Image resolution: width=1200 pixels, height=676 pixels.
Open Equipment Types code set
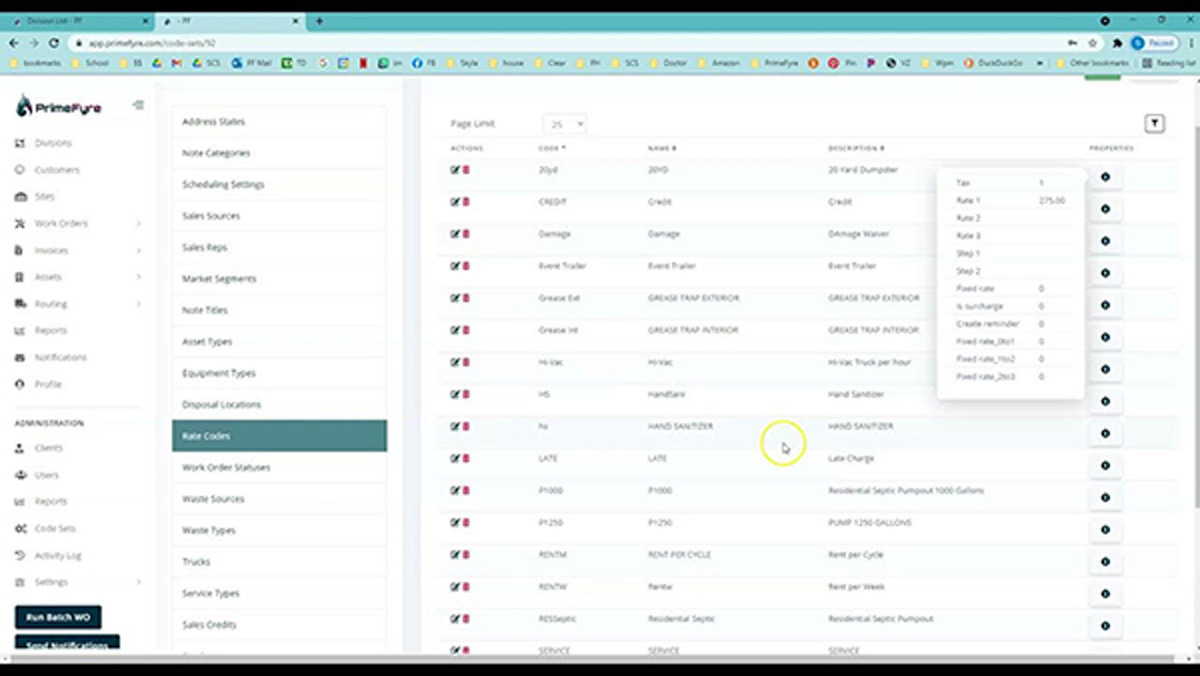point(218,373)
